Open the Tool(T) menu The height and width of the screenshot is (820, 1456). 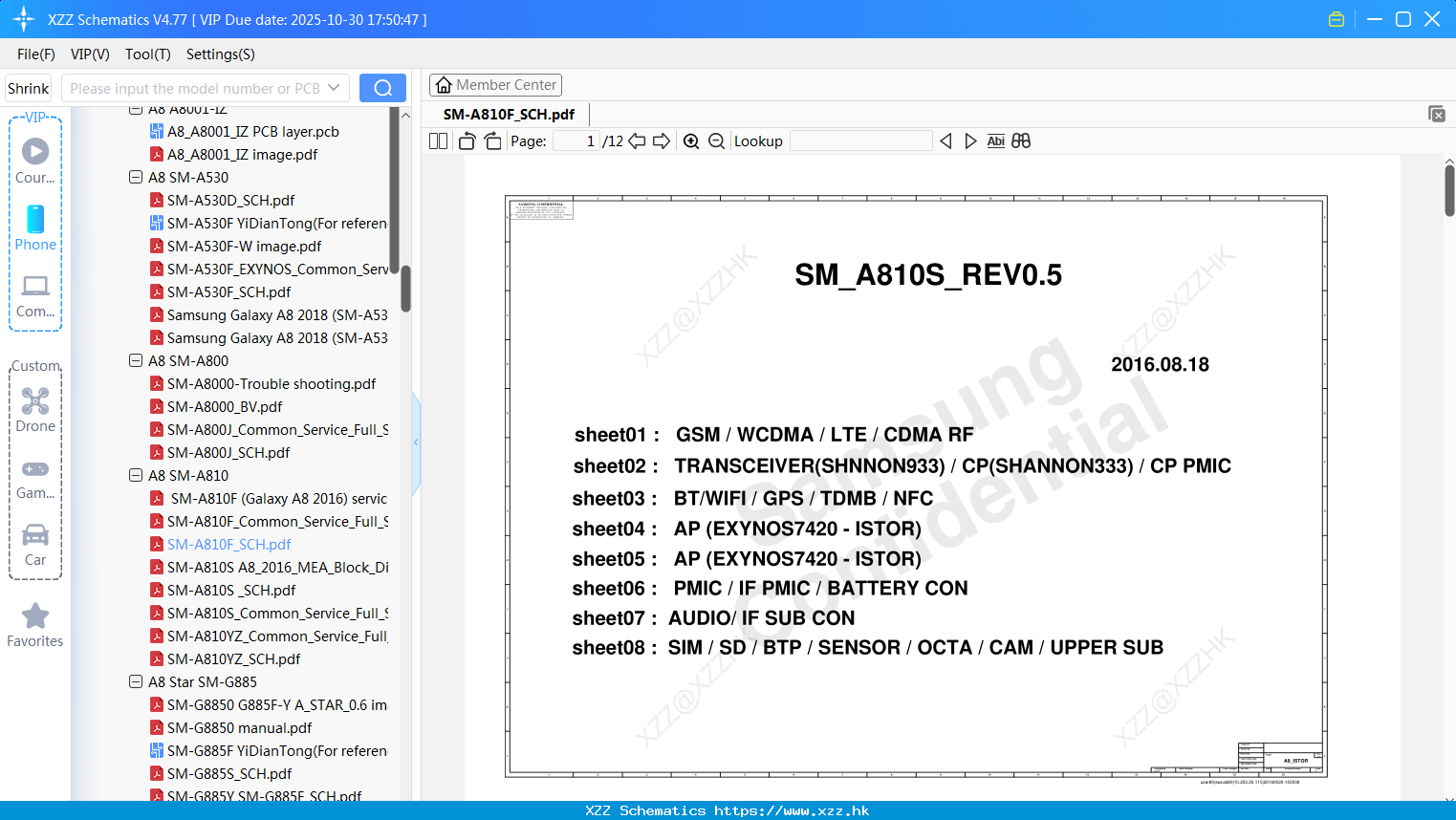point(148,54)
